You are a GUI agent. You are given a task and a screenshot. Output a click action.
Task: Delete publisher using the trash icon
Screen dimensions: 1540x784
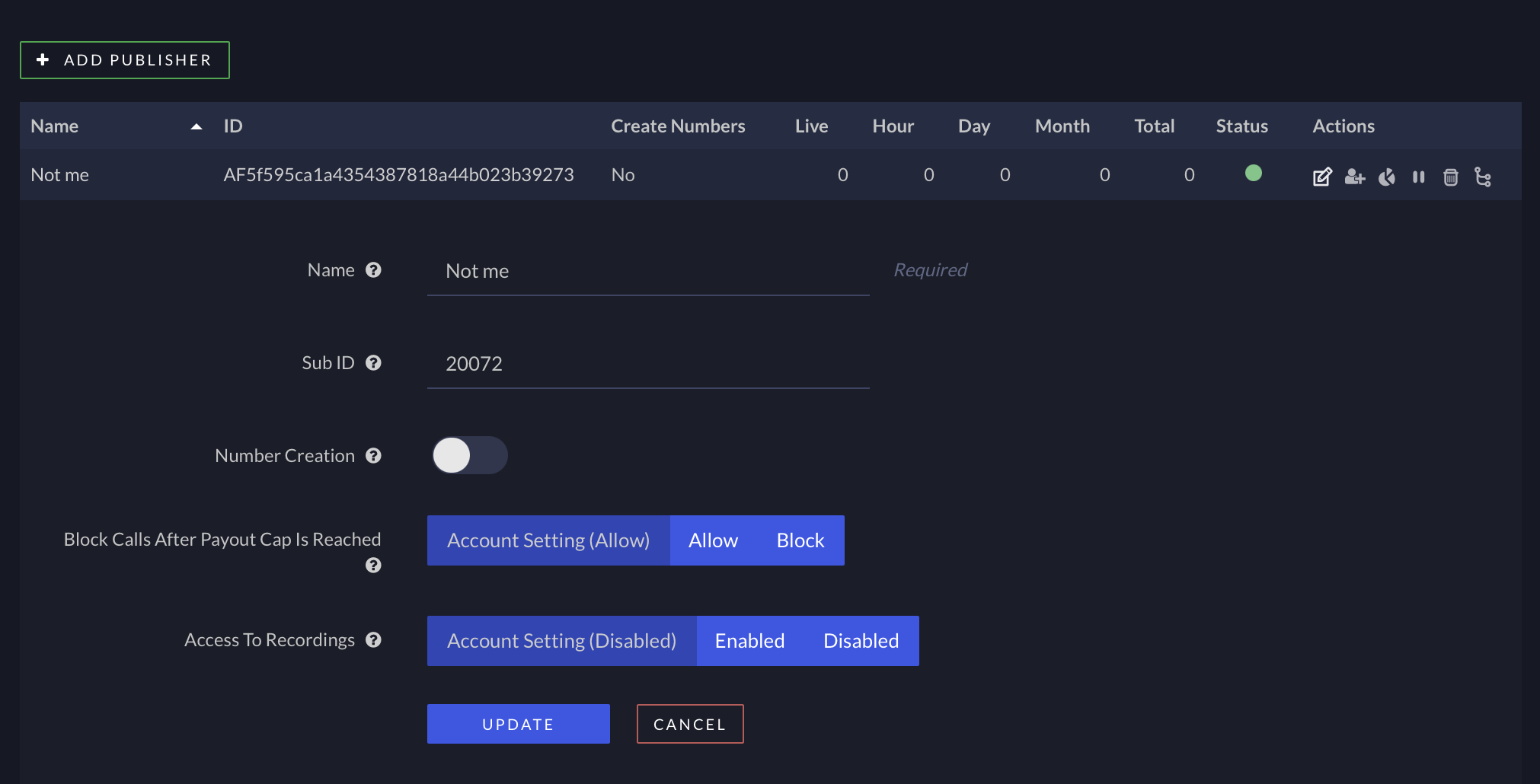pyautogui.click(x=1451, y=177)
